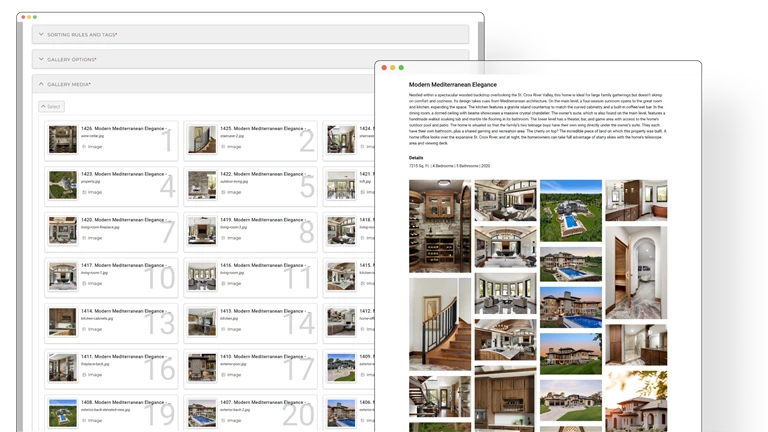768x432 pixels.
Task: Click gallery page heading 'Modern Mediterranean Elegance'
Action: [x=453, y=84]
